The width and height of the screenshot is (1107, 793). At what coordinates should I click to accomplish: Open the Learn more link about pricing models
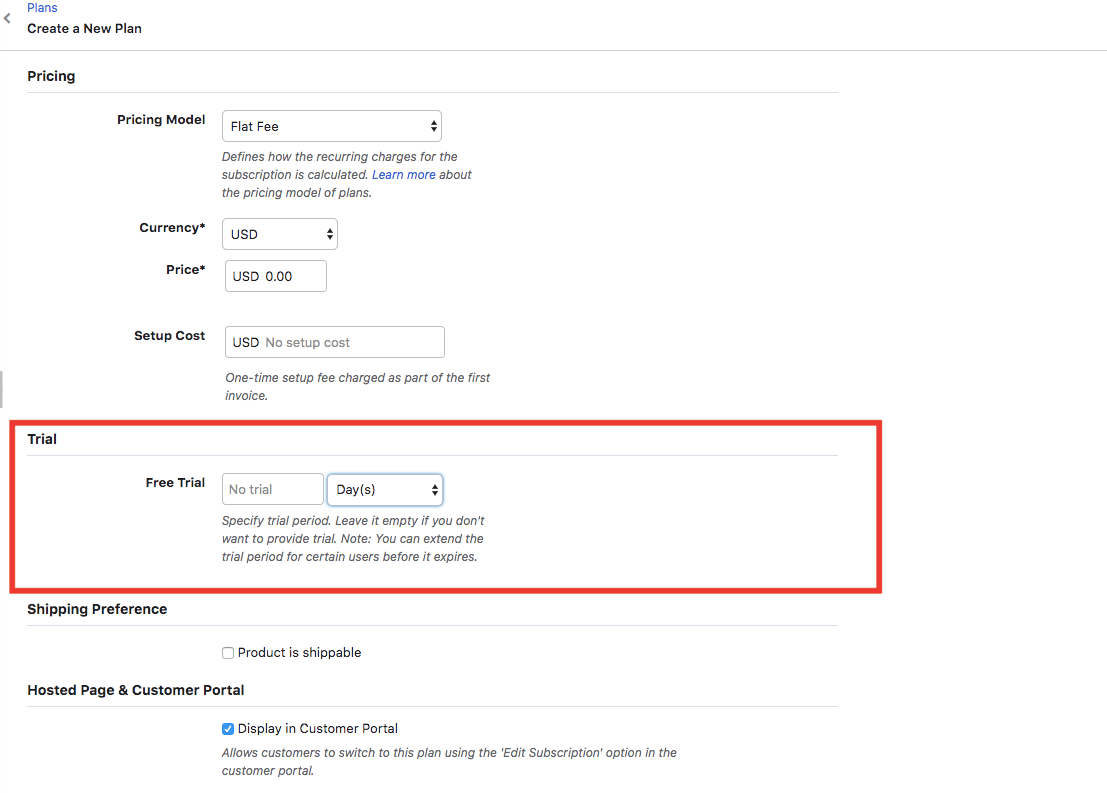(404, 174)
